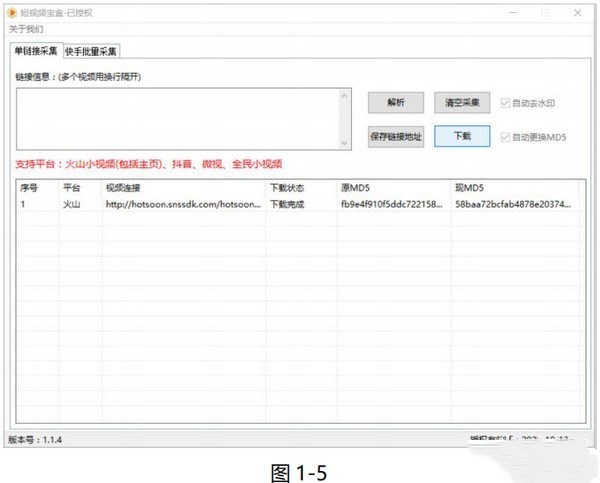Click the red 支持平台 notice text
The image size is (600, 483).
pyautogui.click(x=149, y=164)
